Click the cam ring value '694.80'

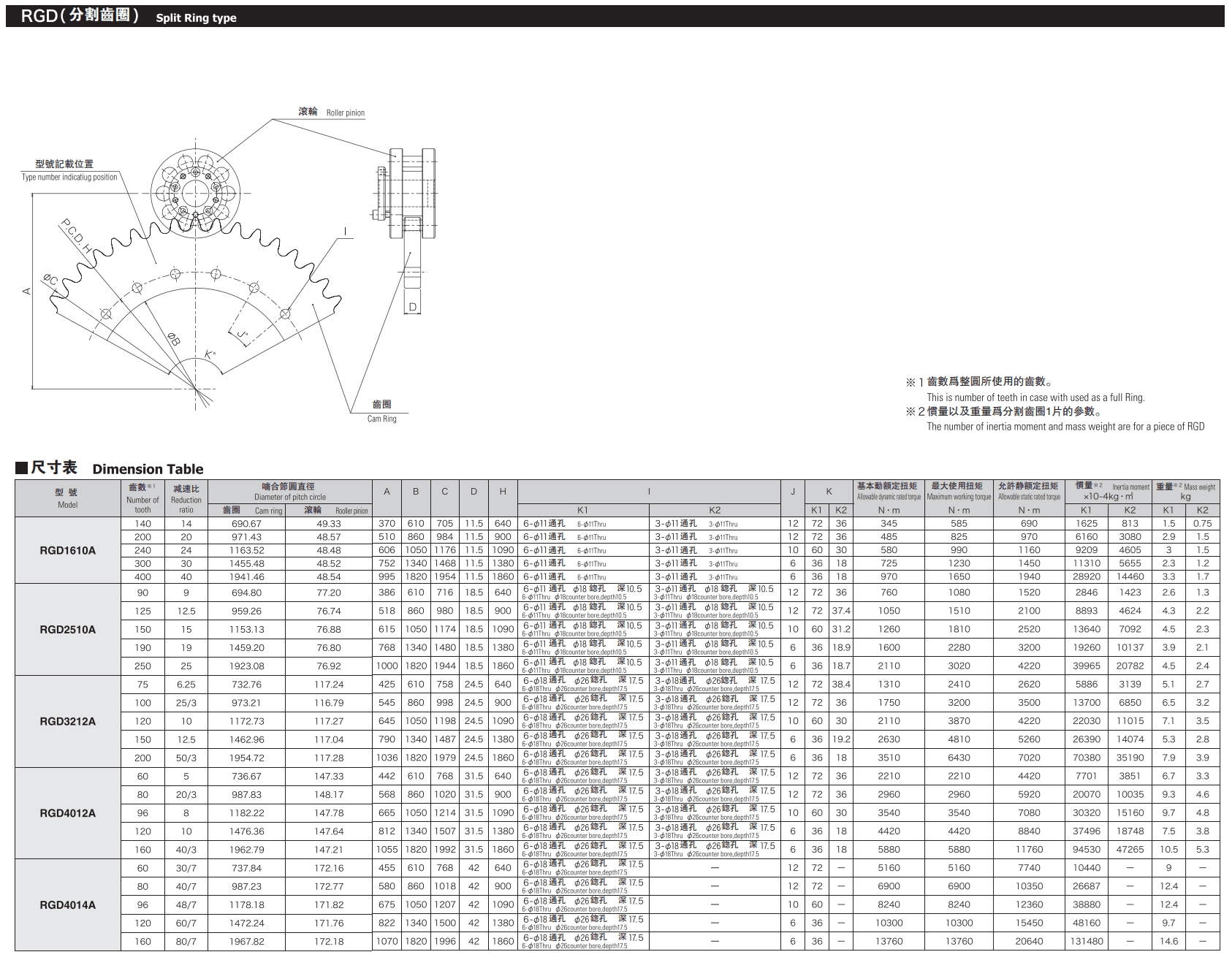pos(246,593)
